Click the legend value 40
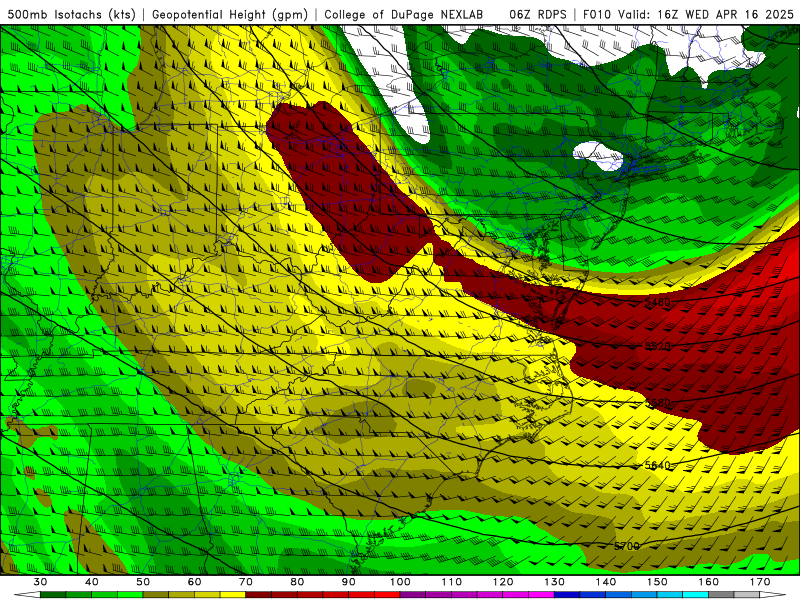Image resolution: width=800 pixels, height=600 pixels. pyautogui.click(x=92, y=582)
